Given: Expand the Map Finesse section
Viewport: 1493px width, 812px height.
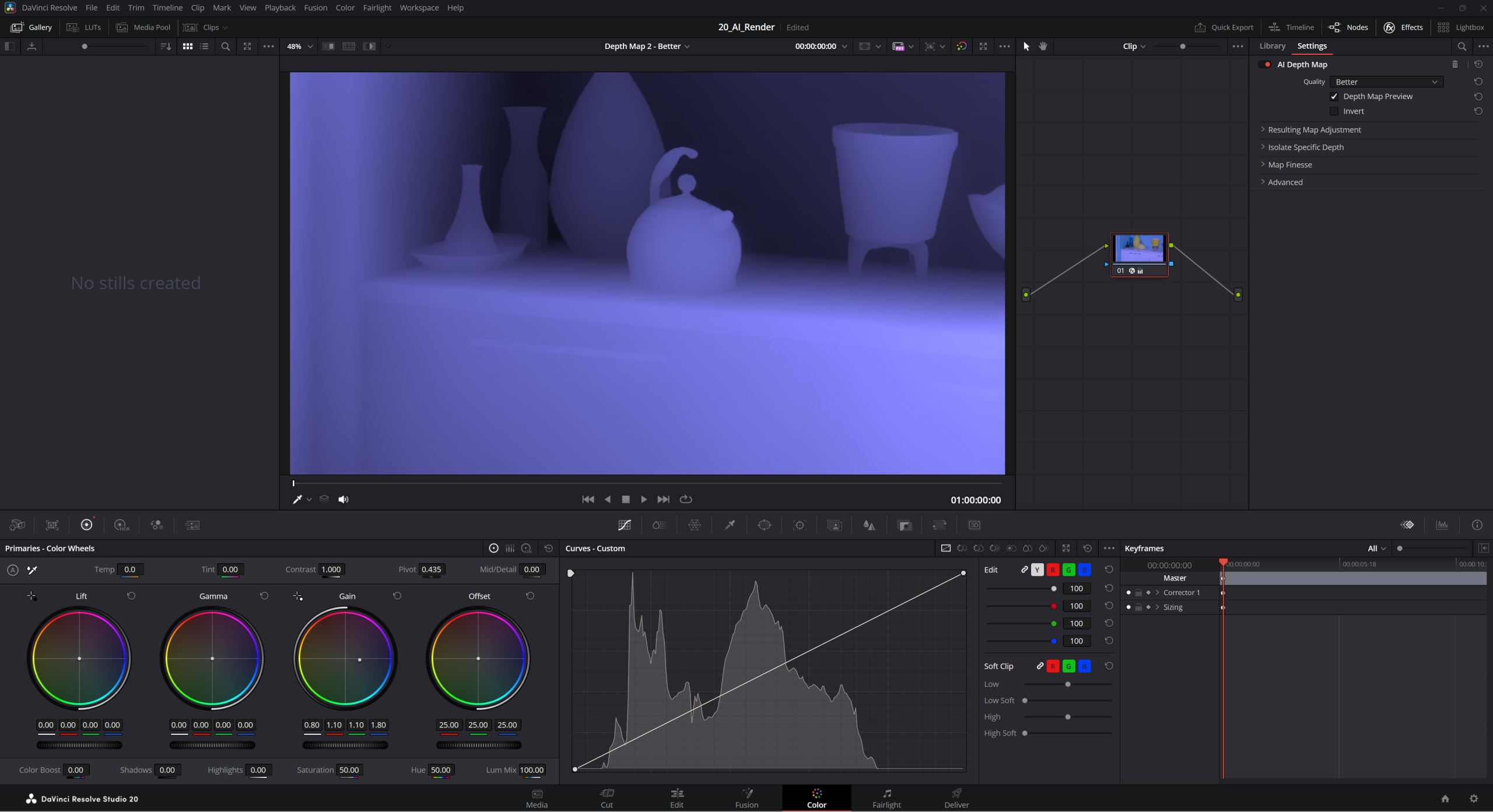Looking at the screenshot, I should [x=1291, y=164].
